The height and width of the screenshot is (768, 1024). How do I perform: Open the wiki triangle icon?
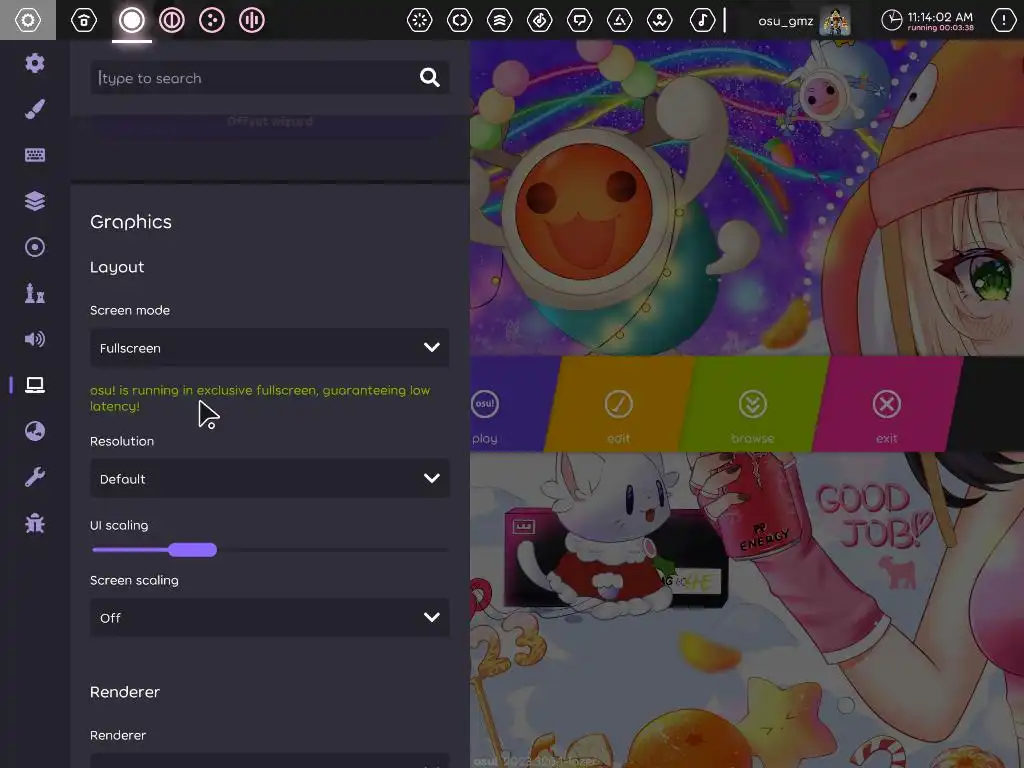[x=619, y=20]
